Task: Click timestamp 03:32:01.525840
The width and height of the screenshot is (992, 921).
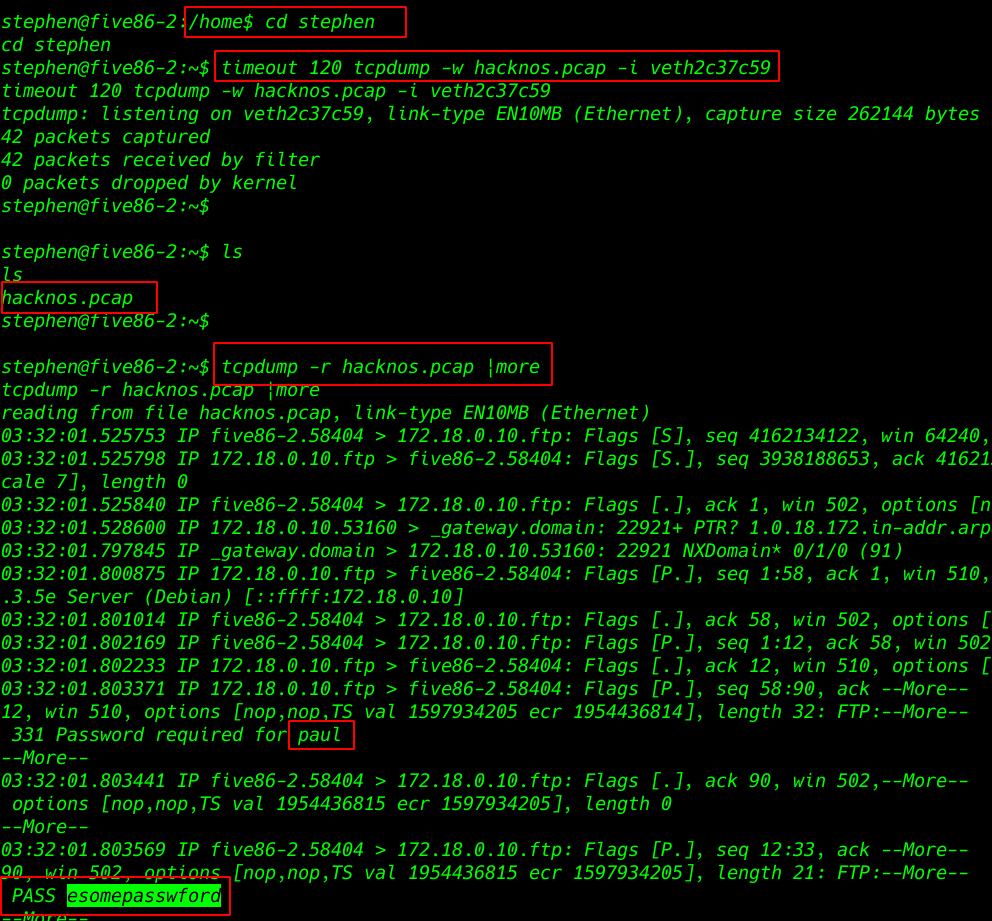Action: (84, 505)
